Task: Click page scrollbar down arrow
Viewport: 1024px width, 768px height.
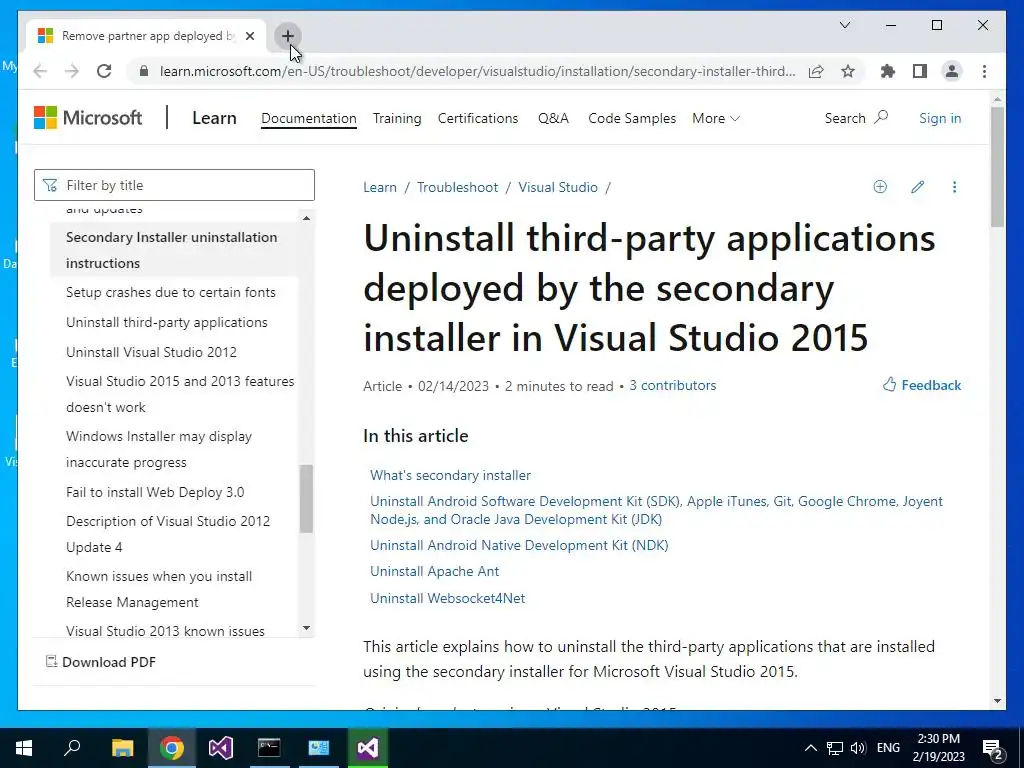Action: [997, 701]
